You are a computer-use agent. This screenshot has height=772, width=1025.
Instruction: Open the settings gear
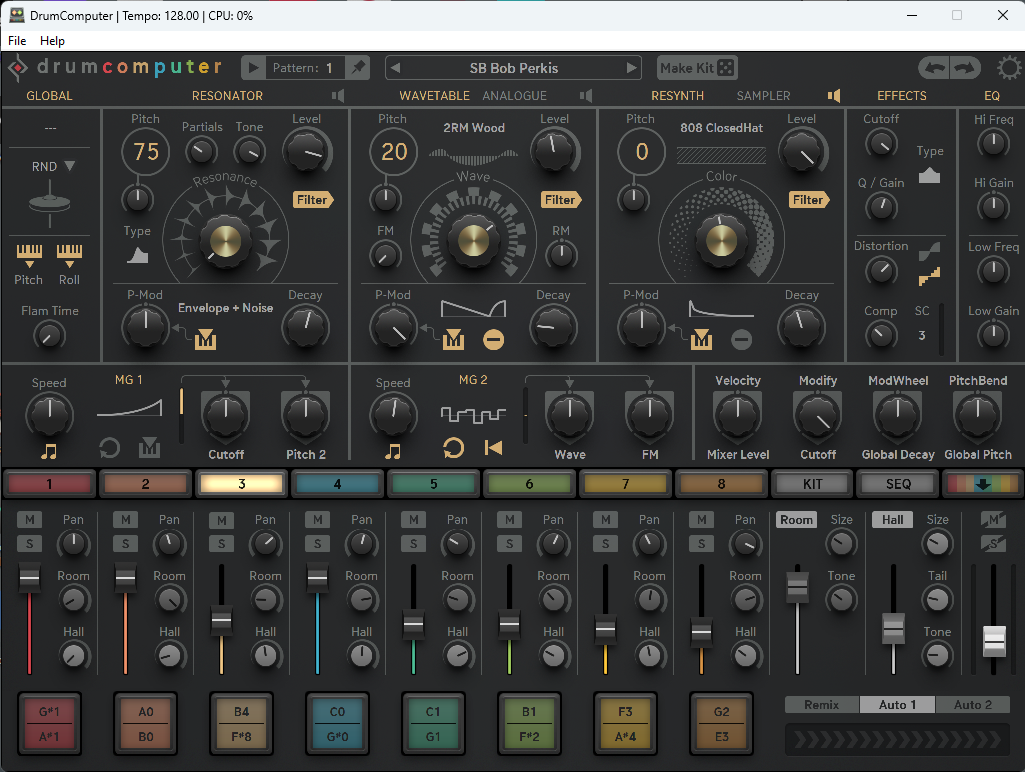click(1009, 68)
